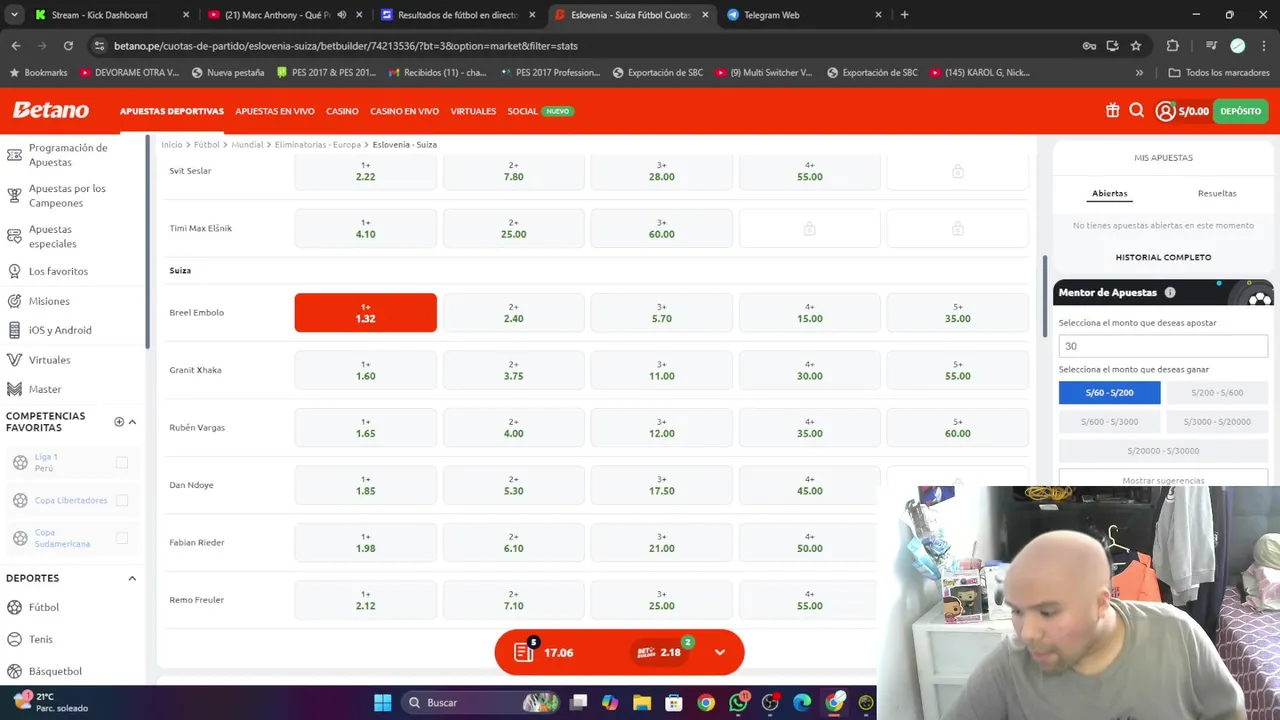Open Microsoft Store from the taskbar
Screen dimensions: 1280x720
click(674, 703)
